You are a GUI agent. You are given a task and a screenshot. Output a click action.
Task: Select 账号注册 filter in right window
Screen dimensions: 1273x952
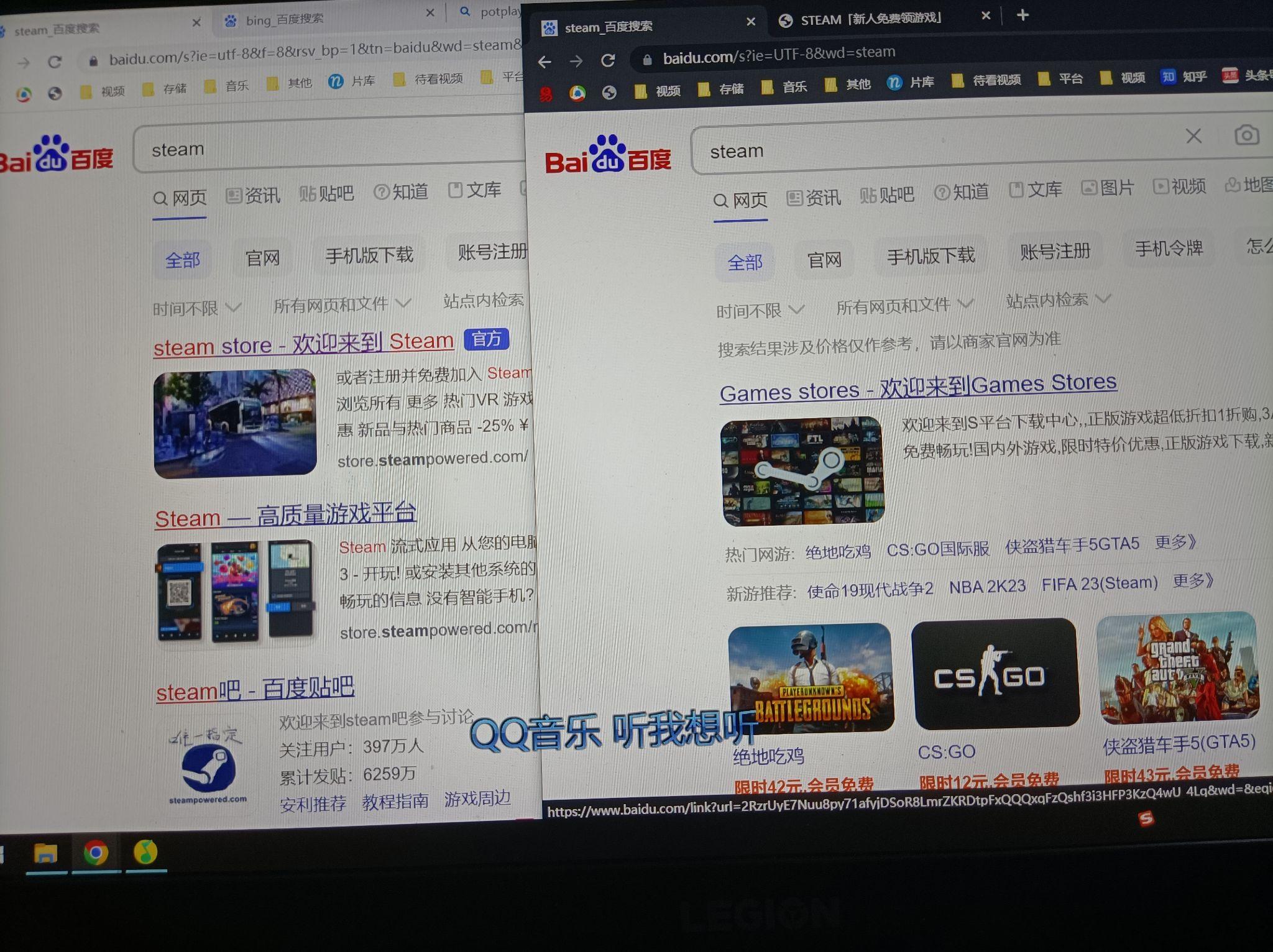(x=1055, y=252)
